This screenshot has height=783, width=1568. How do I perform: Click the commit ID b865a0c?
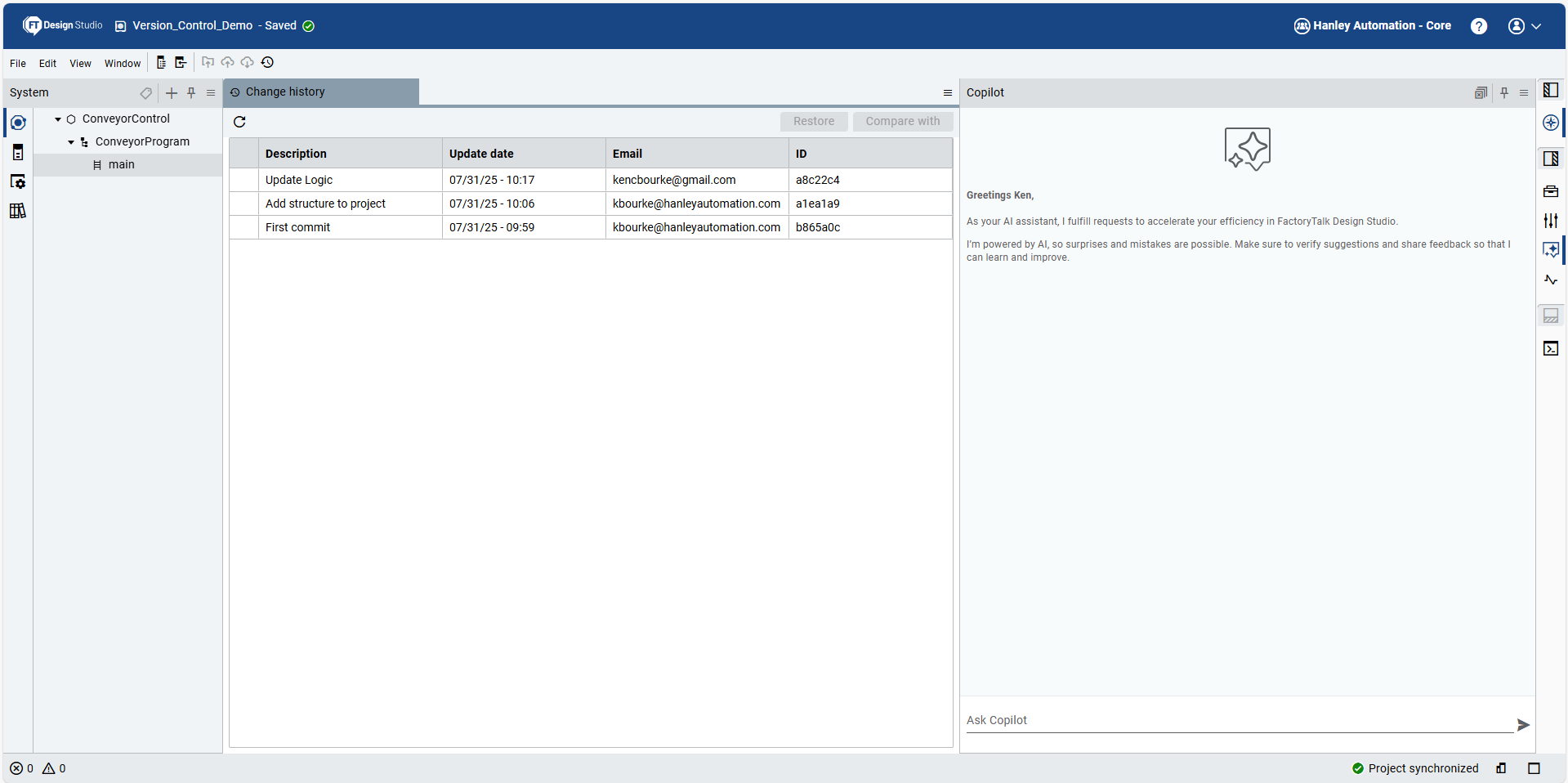pyautogui.click(x=818, y=227)
